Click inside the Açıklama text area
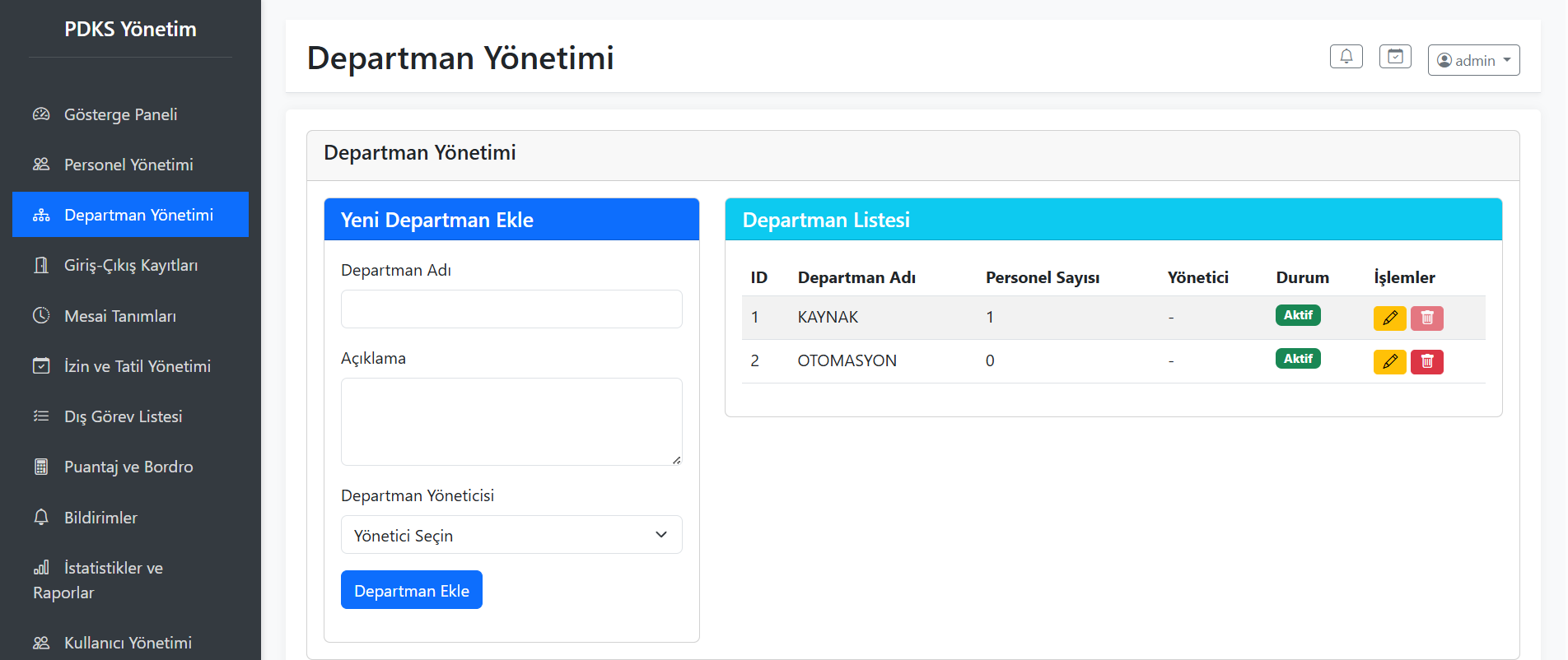This screenshot has height=660, width=1568. coord(511,421)
